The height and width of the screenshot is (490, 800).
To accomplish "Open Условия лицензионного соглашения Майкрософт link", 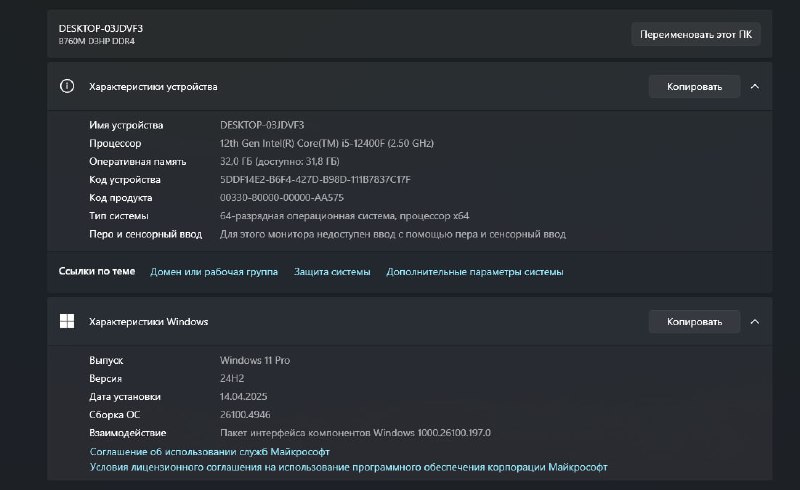I will pos(348,467).
